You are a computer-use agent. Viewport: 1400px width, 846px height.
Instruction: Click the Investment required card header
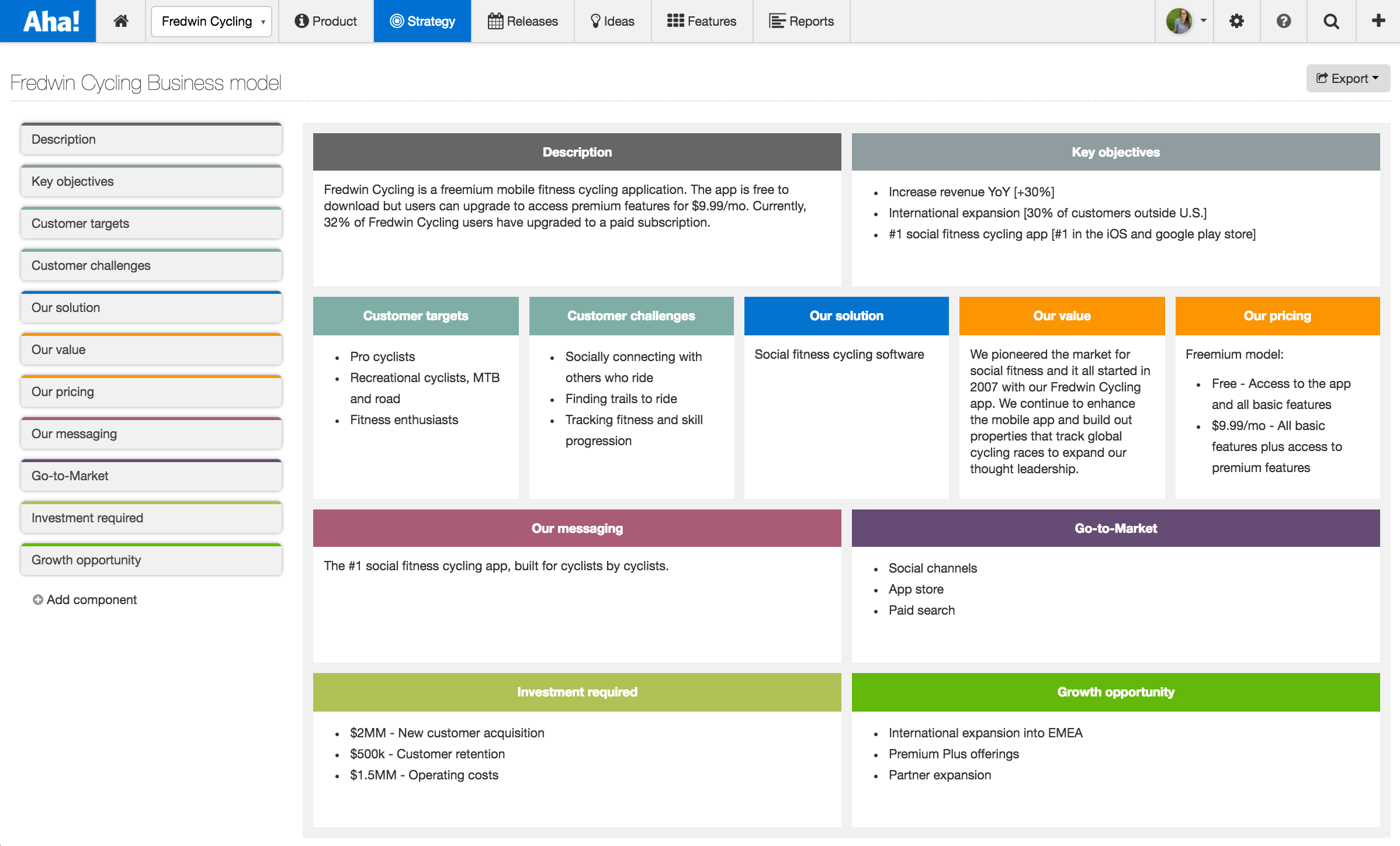(577, 692)
